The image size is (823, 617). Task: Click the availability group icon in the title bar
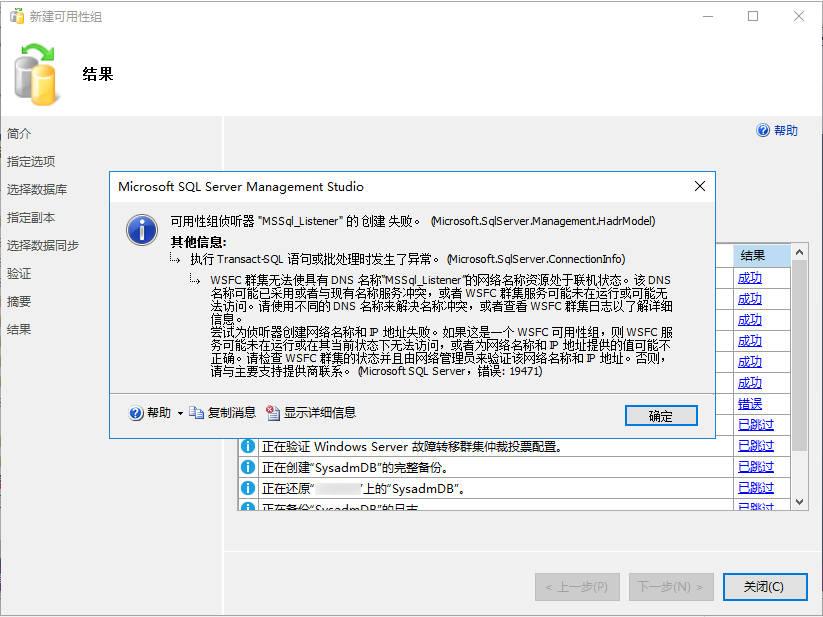tap(17, 16)
